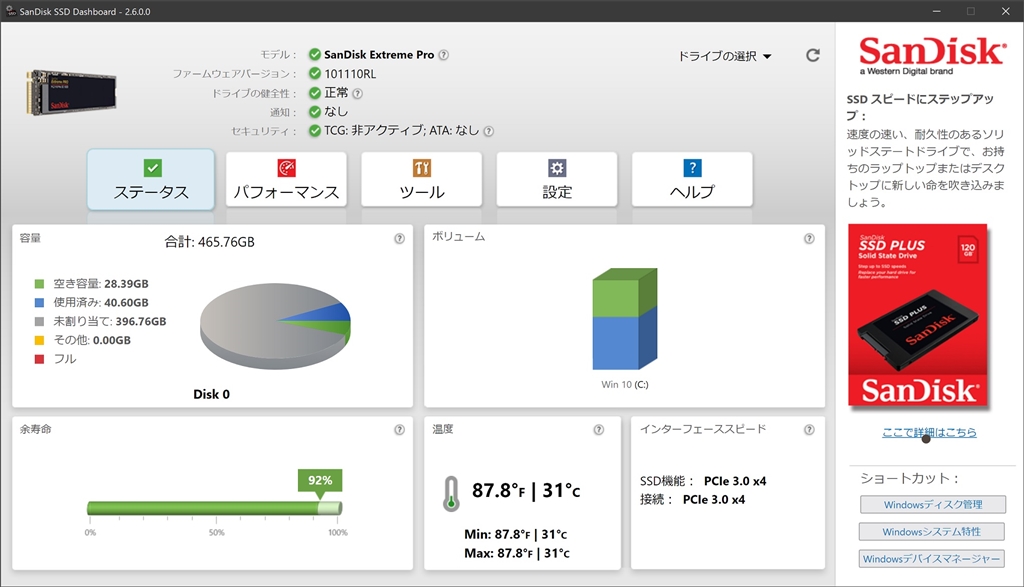Click the Min: 87.8°F | 31°C reading

[x=515, y=534]
